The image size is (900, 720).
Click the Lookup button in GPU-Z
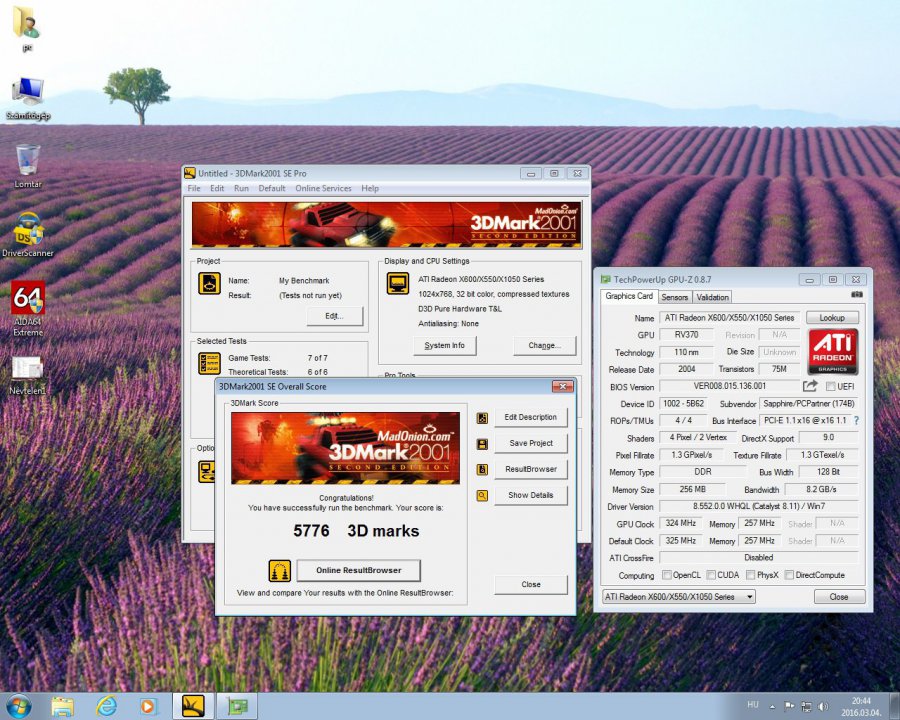tap(832, 318)
